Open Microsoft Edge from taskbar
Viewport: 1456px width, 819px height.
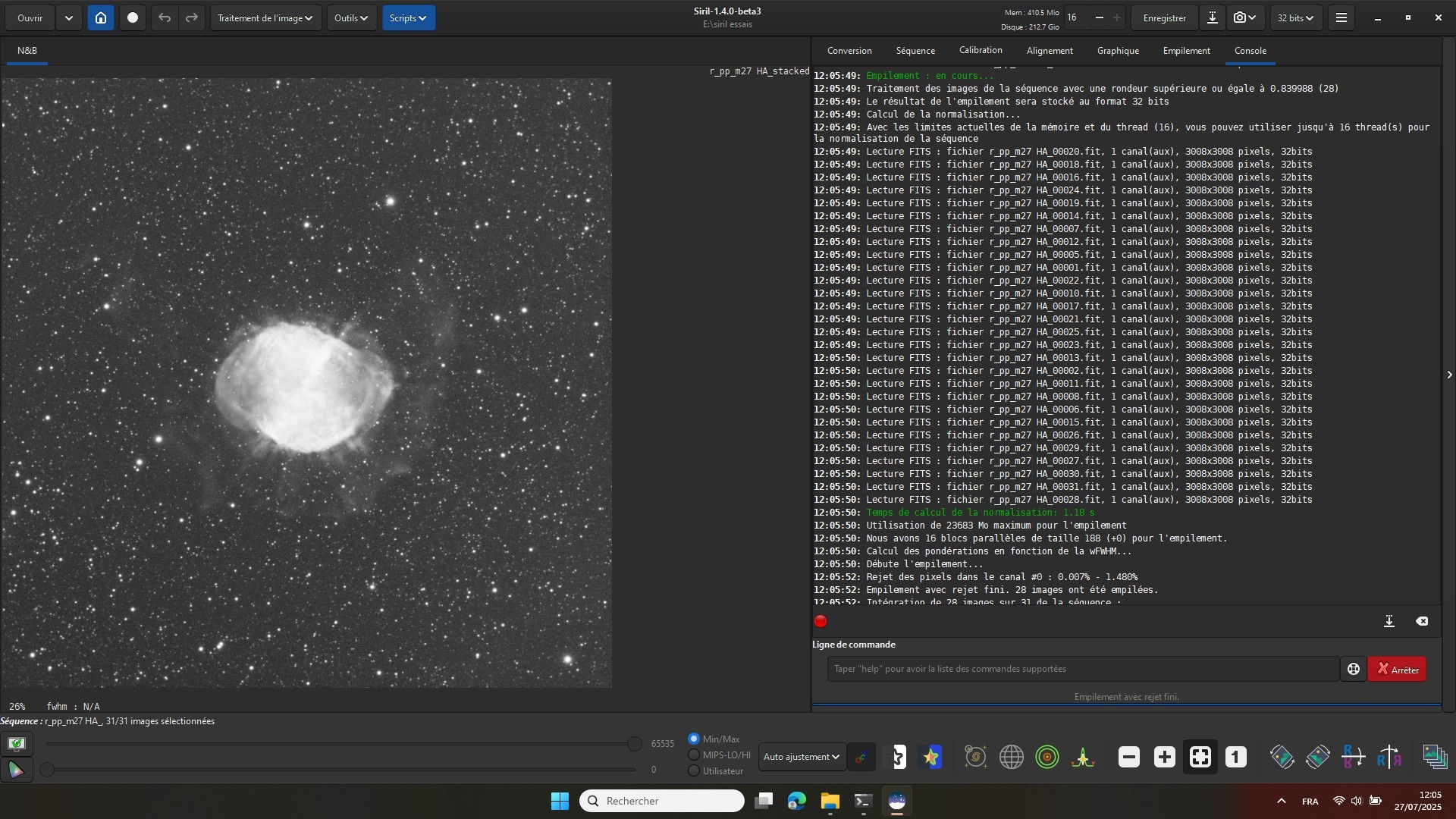[x=796, y=801]
